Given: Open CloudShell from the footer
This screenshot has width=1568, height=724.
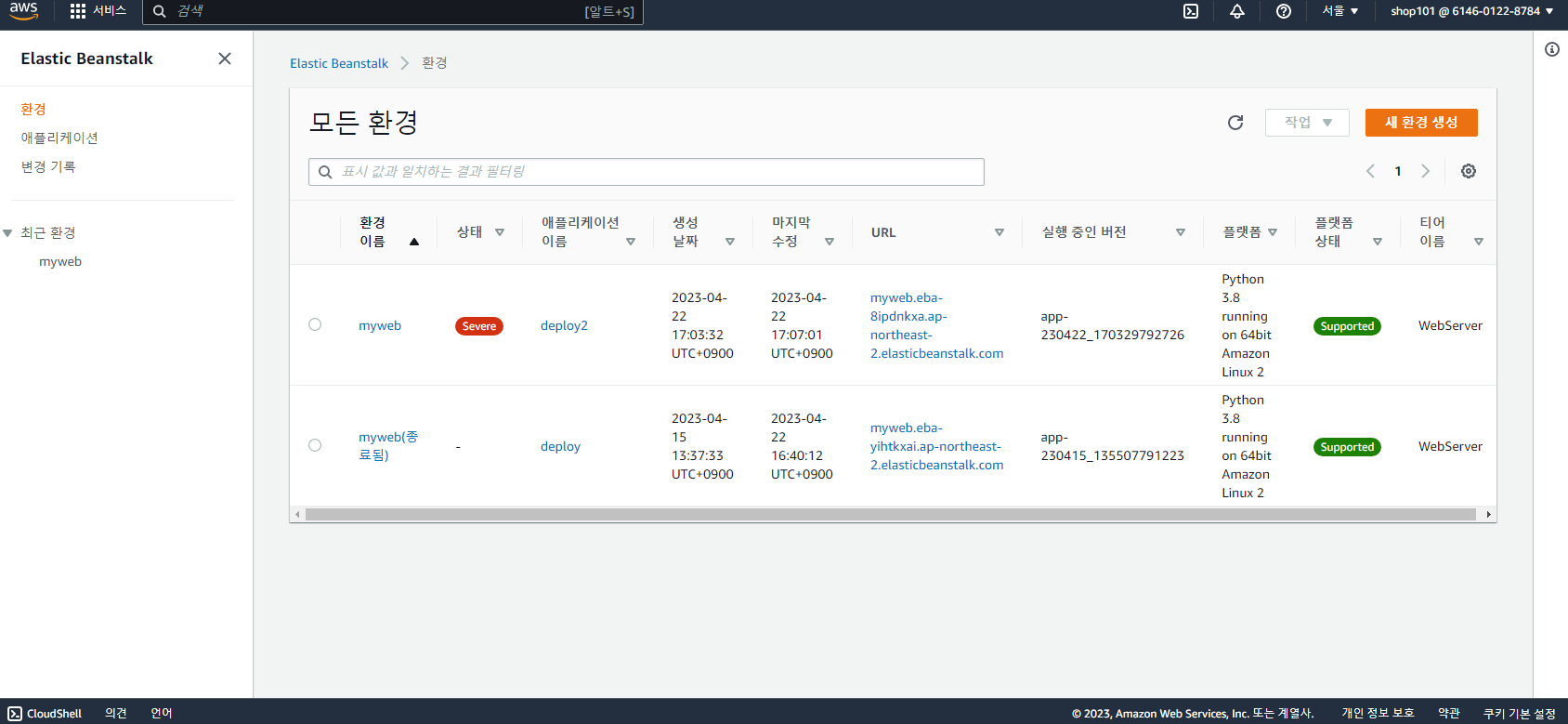Looking at the screenshot, I should tap(45, 713).
